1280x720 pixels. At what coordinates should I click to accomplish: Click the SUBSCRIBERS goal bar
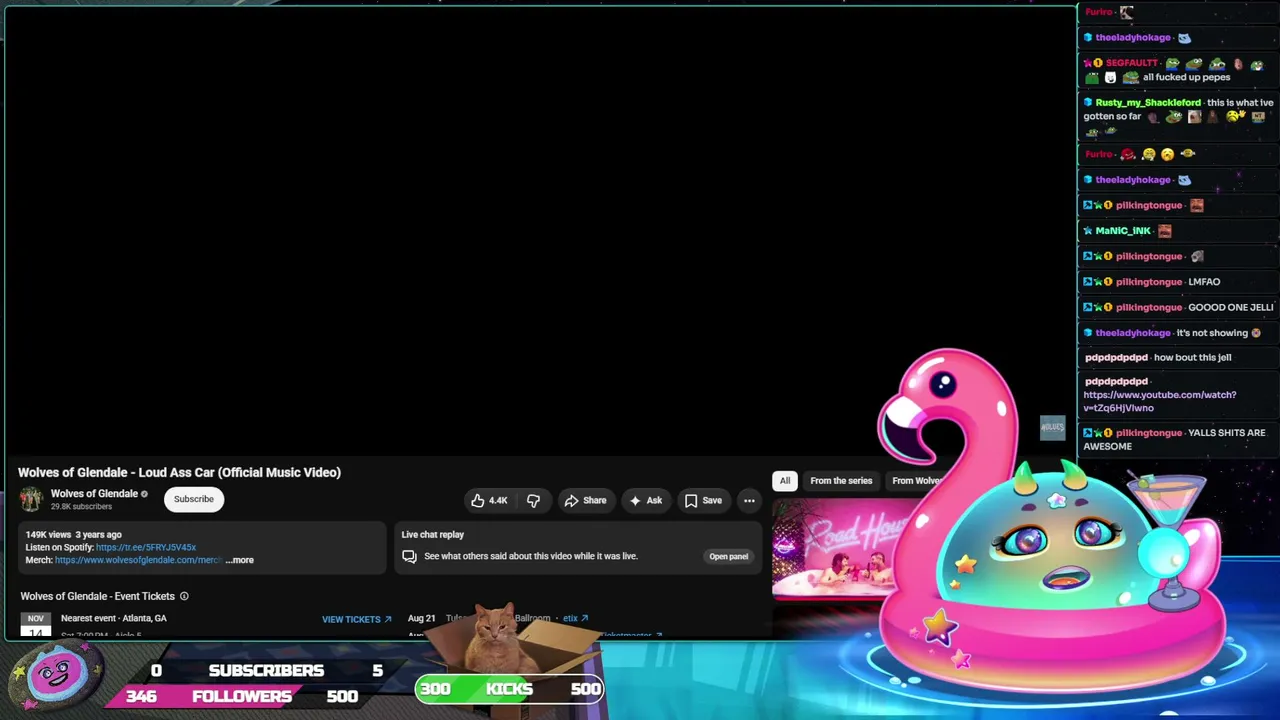(x=266, y=670)
